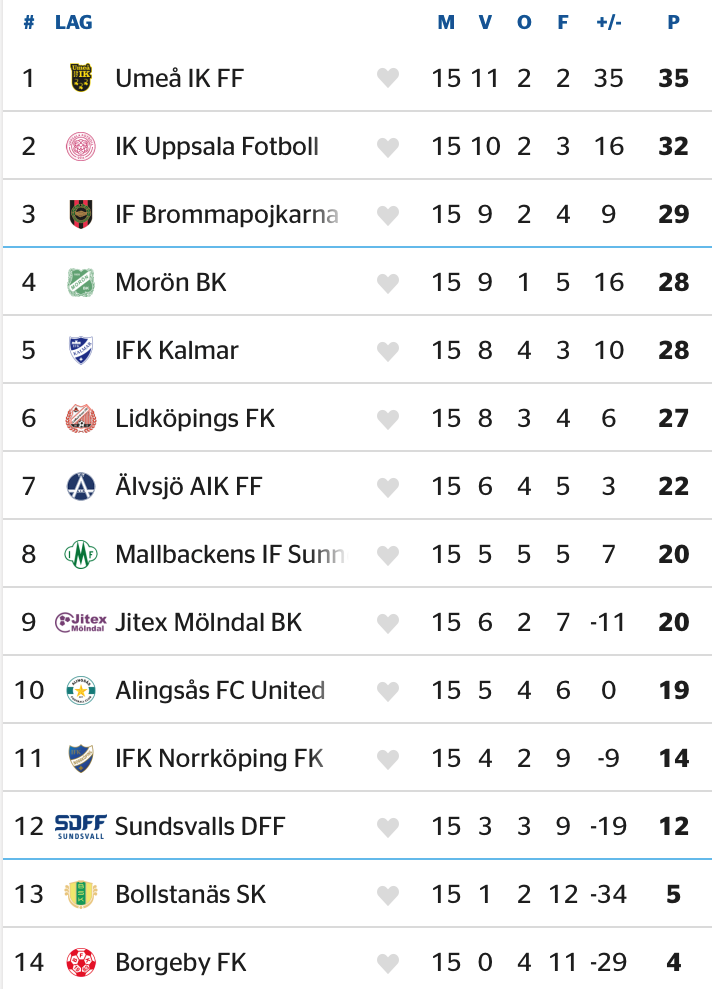Click the Älvsjö AIK FF club logo

pyautogui.click(x=80, y=486)
